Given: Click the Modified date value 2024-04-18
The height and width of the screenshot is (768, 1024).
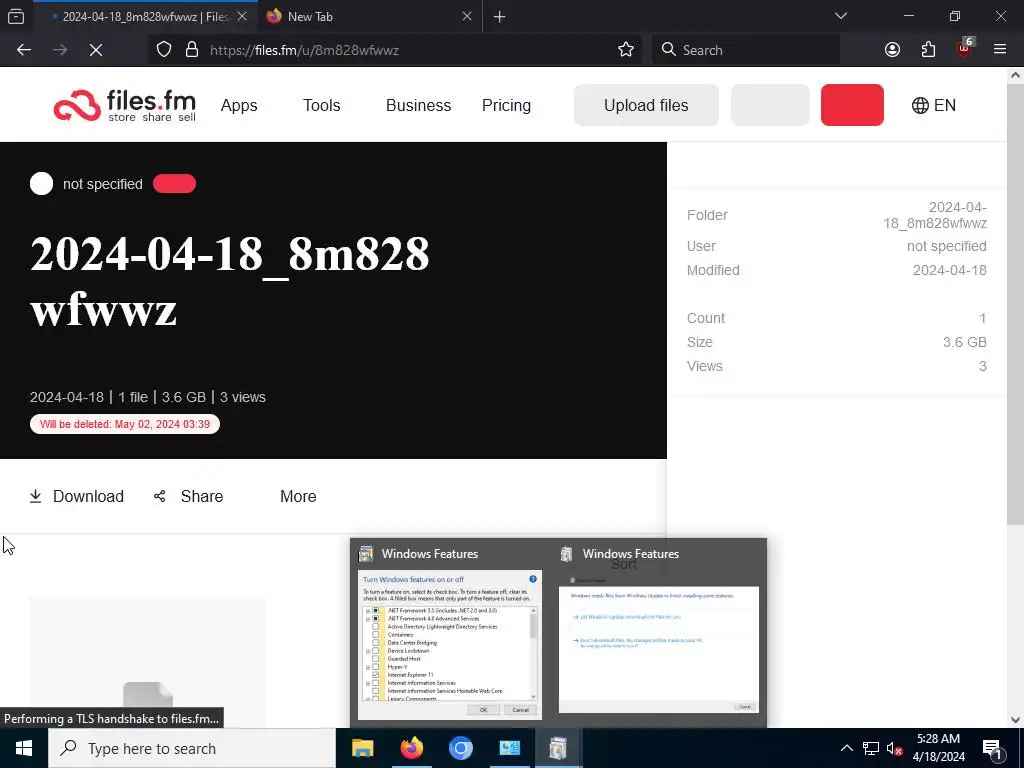Looking at the screenshot, I should click(x=950, y=270).
